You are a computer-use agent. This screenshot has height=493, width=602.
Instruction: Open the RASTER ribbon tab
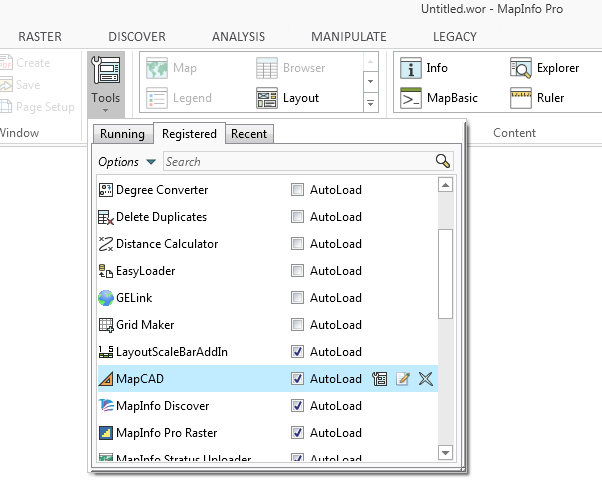coord(40,36)
